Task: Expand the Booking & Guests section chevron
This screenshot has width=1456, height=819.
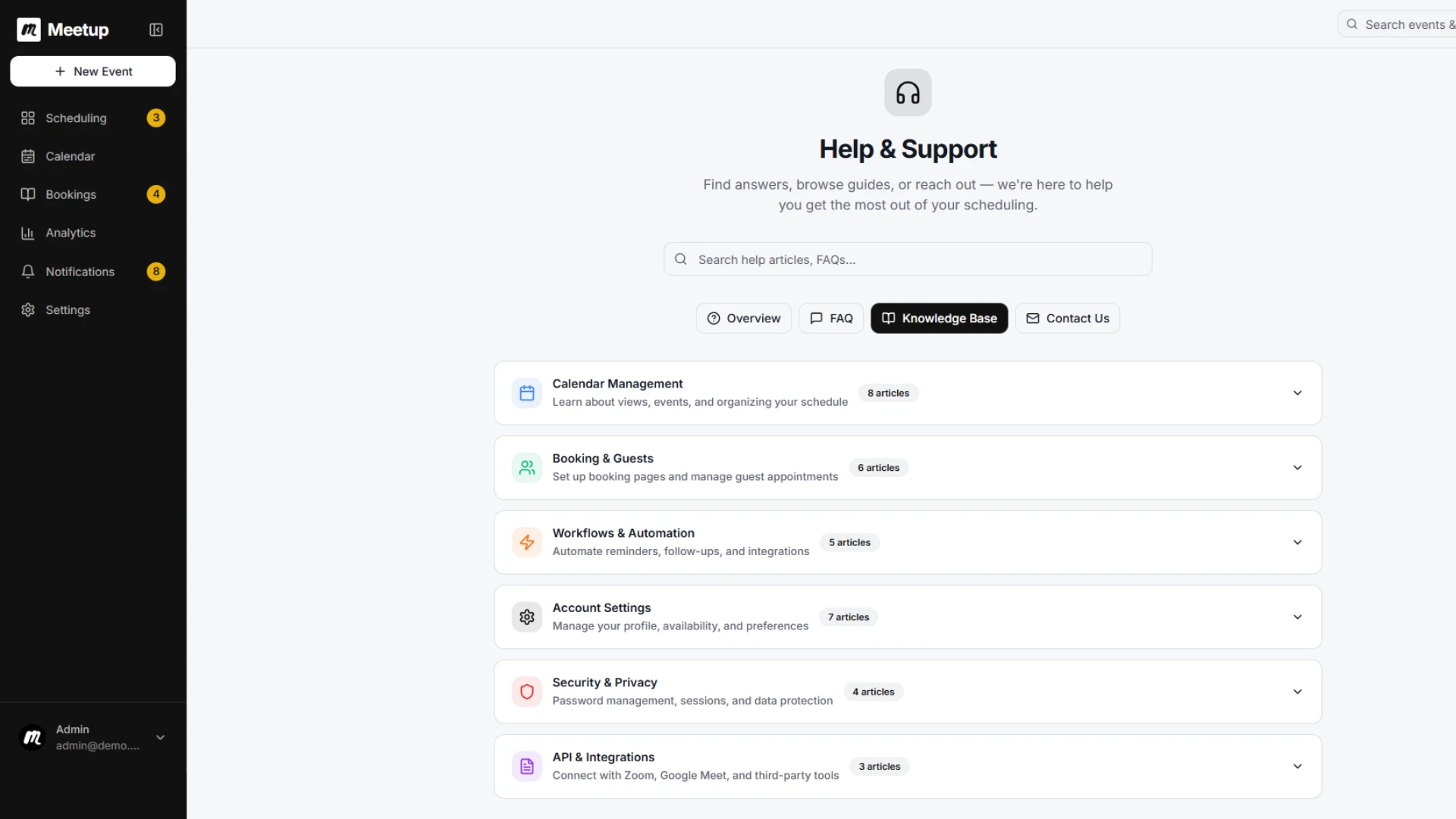Action: (1298, 468)
